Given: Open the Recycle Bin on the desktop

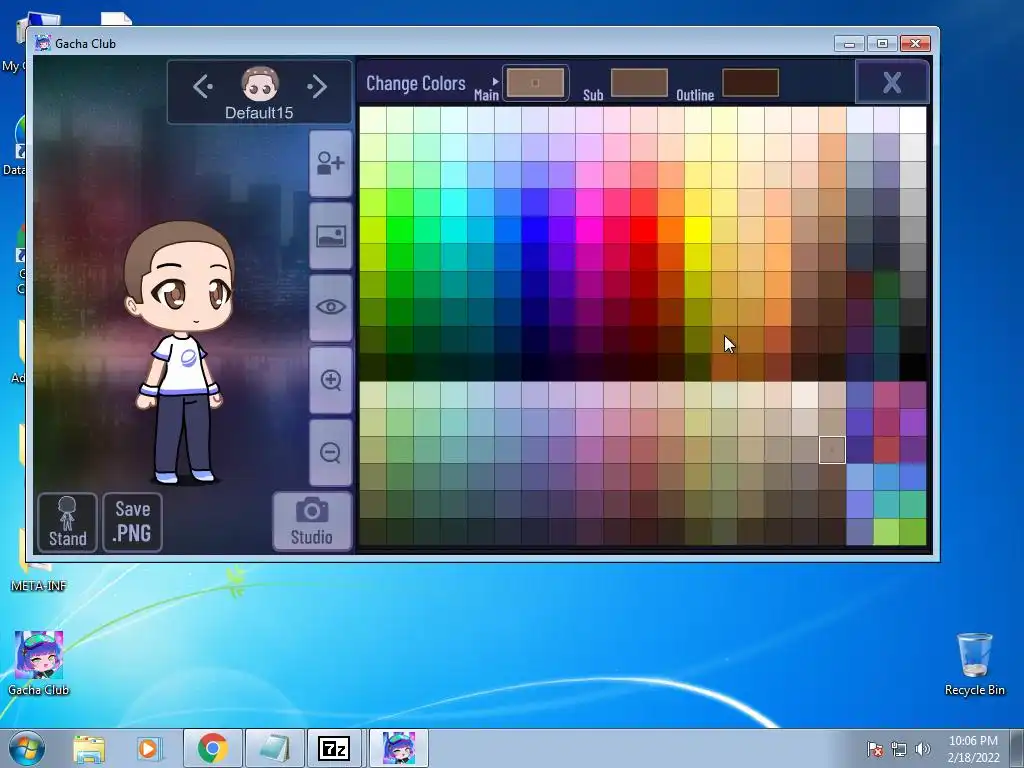Looking at the screenshot, I should click(x=974, y=664).
